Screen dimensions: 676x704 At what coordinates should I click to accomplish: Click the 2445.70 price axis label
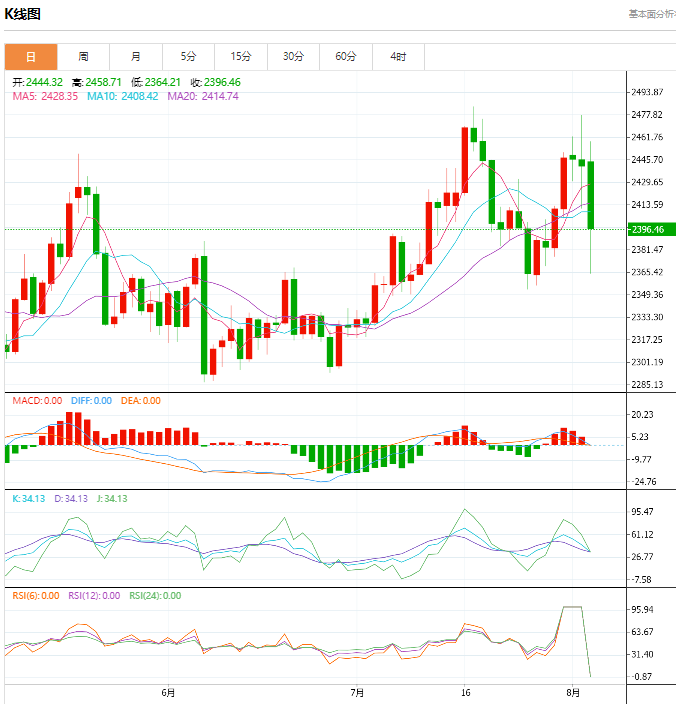click(x=647, y=159)
